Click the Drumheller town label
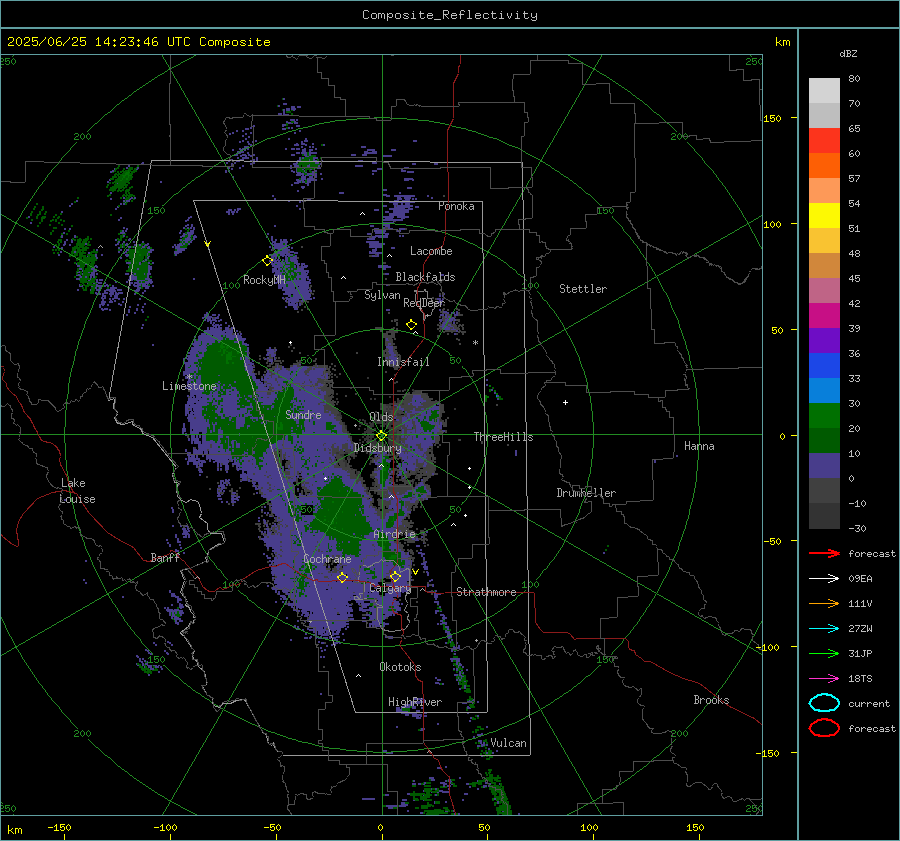Screen dimensions: 900x841 pos(586,493)
